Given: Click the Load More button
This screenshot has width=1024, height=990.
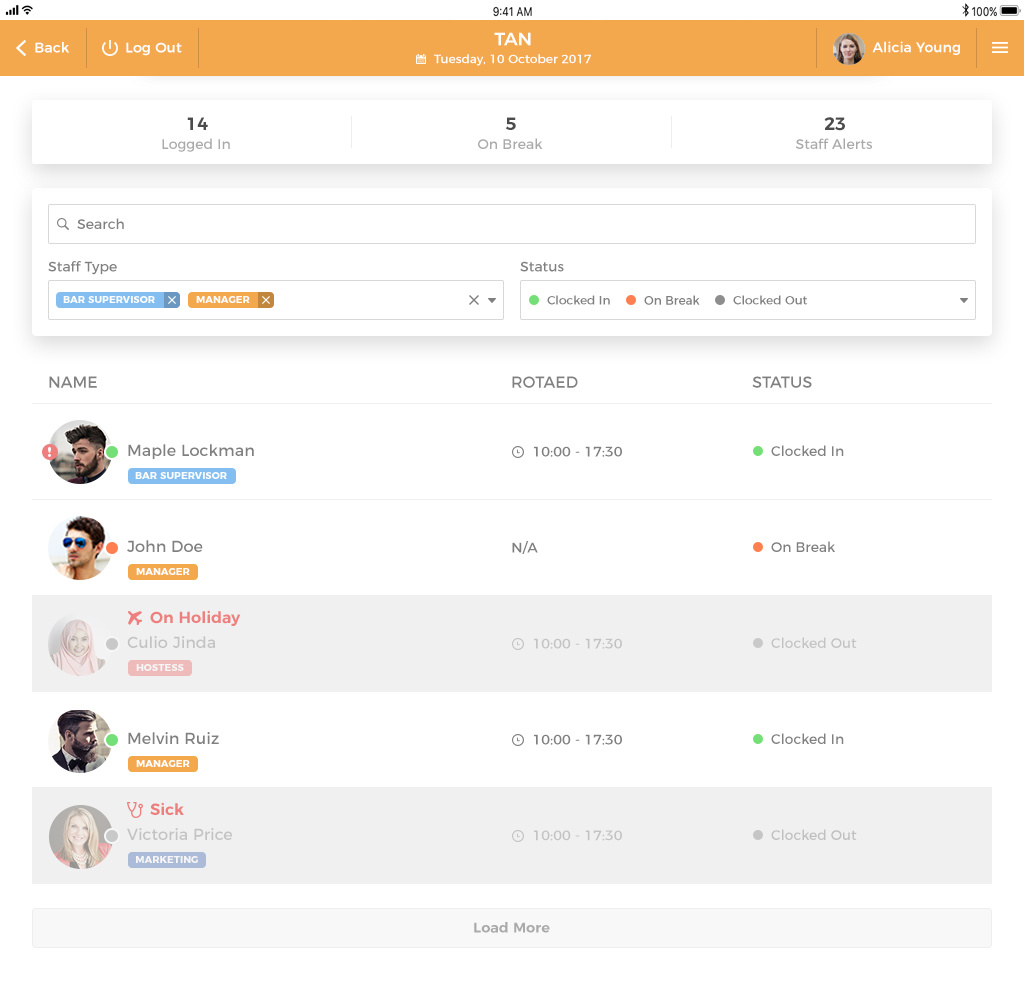Looking at the screenshot, I should pyautogui.click(x=511, y=928).
